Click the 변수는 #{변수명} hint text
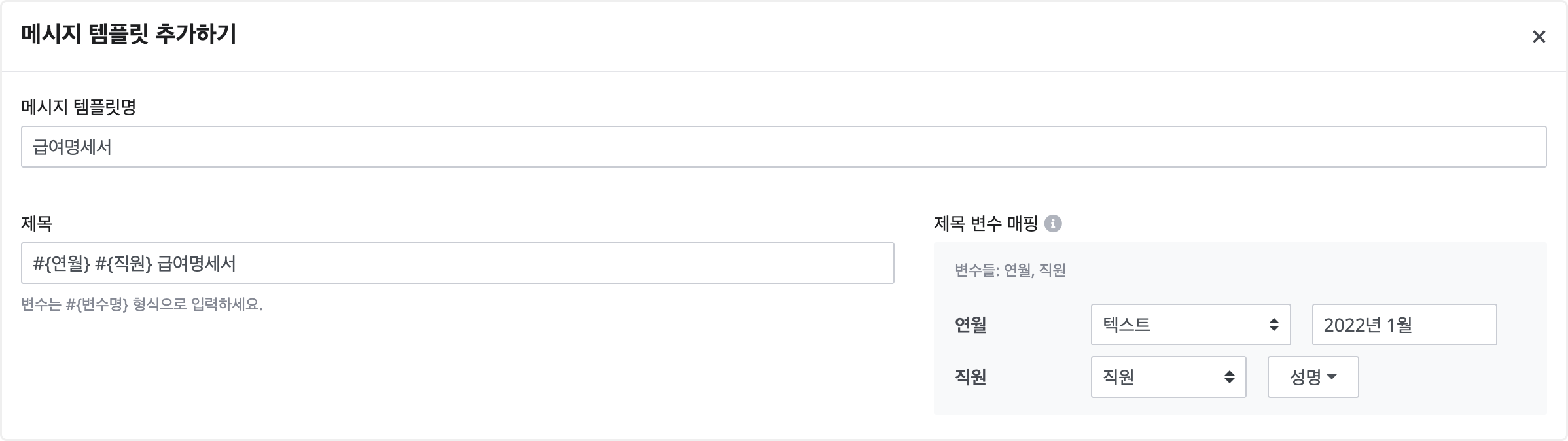1568x441 pixels. 142,304
